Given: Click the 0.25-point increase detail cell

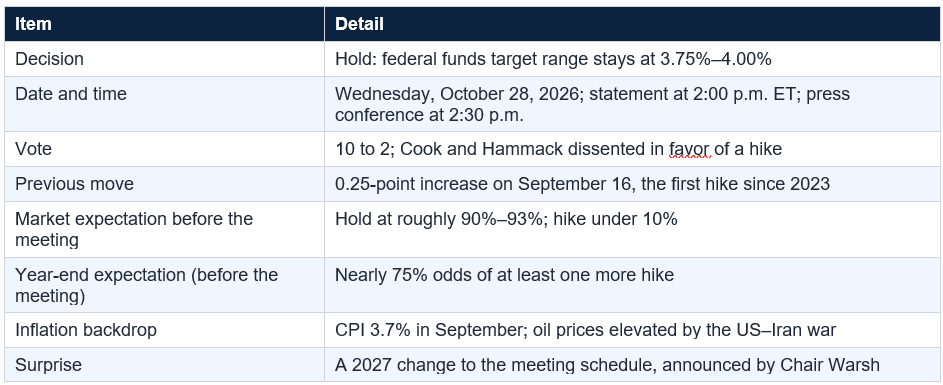Looking at the screenshot, I should click(631, 184).
